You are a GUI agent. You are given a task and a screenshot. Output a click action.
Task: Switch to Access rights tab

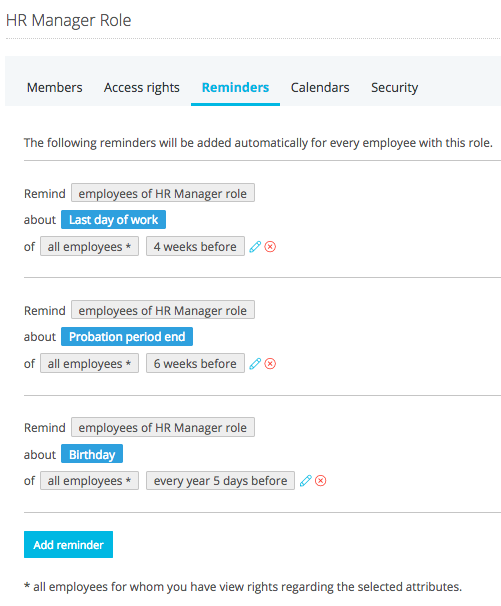[141, 87]
